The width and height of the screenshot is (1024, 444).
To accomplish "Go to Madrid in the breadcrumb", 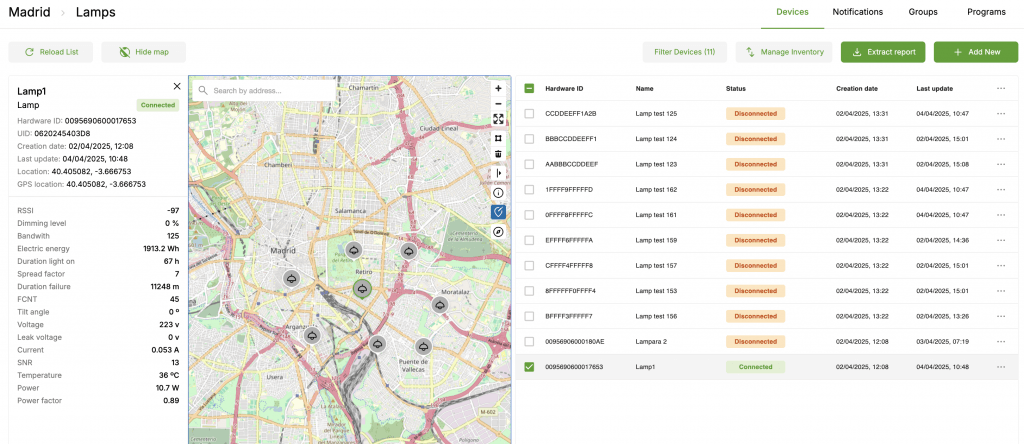I will pos(29,12).
